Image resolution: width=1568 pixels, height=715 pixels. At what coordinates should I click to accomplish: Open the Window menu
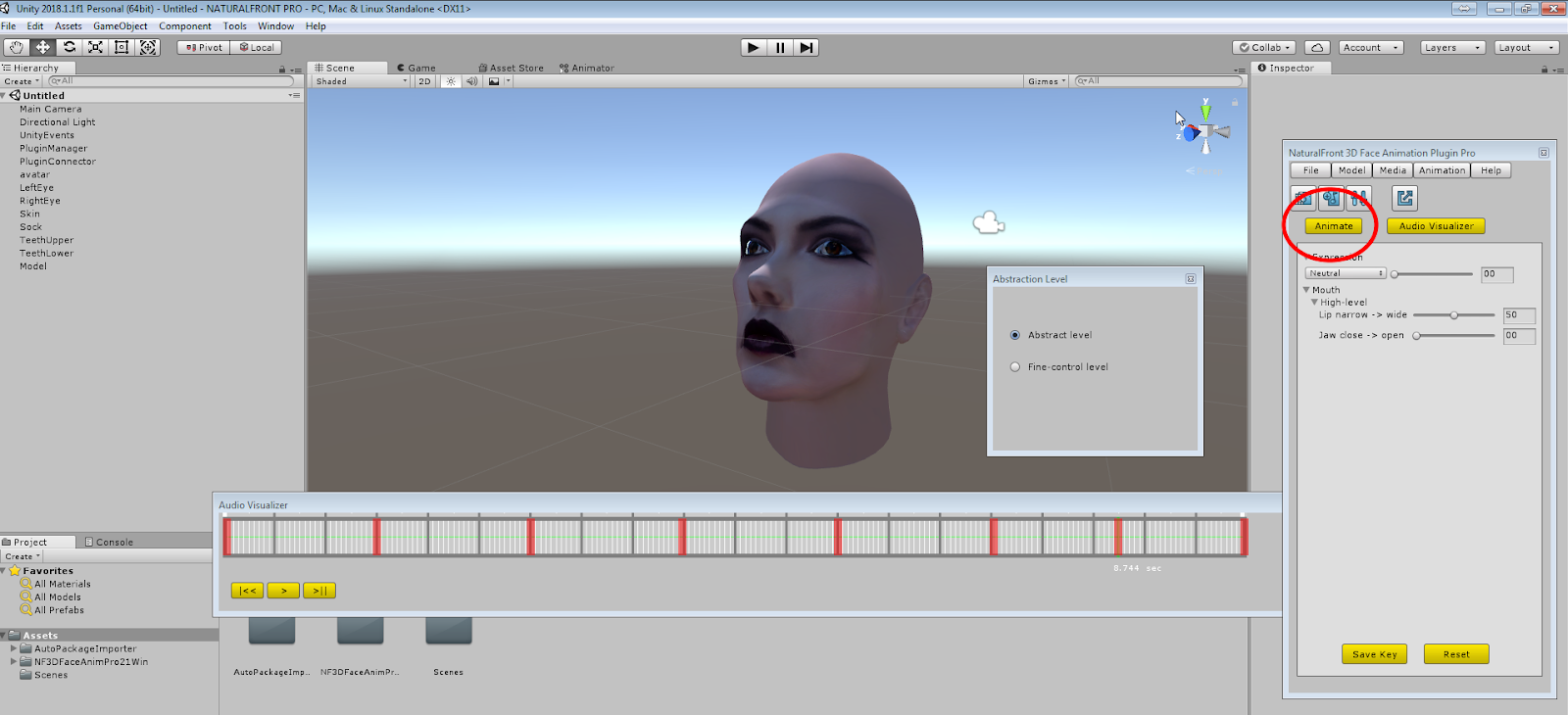coord(275,26)
